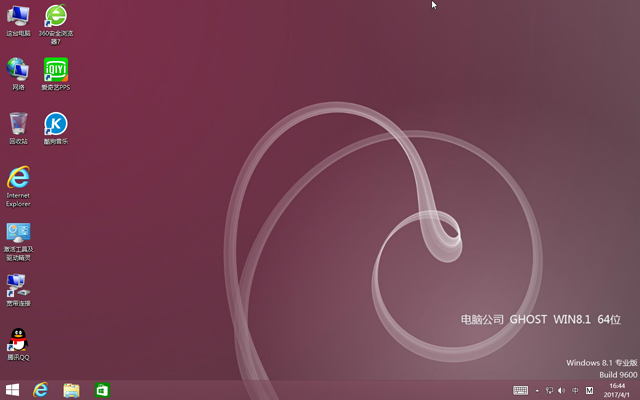Select the 360安全浏览器7 browser shortcut
This screenshot has height=400, width=640.
coord(56,16)
